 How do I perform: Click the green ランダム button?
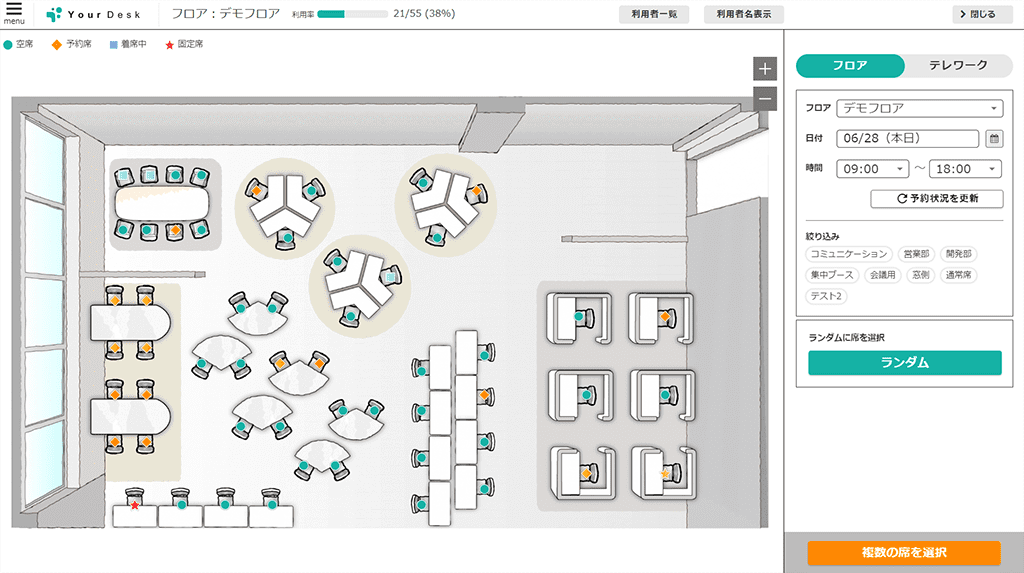click(x=904, y=363)
